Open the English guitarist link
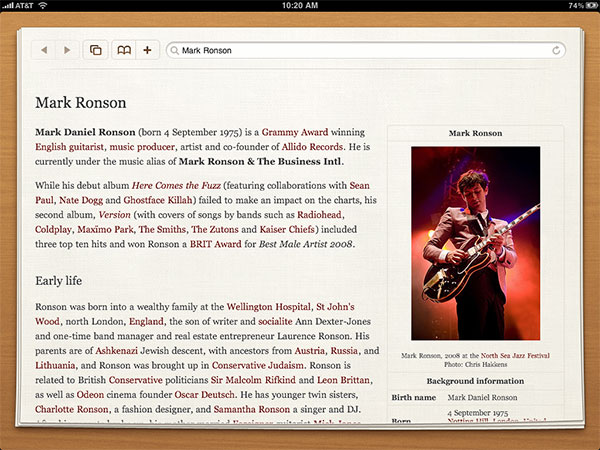The width and height of the screenshot is (600, 450). tap(69, 147)
